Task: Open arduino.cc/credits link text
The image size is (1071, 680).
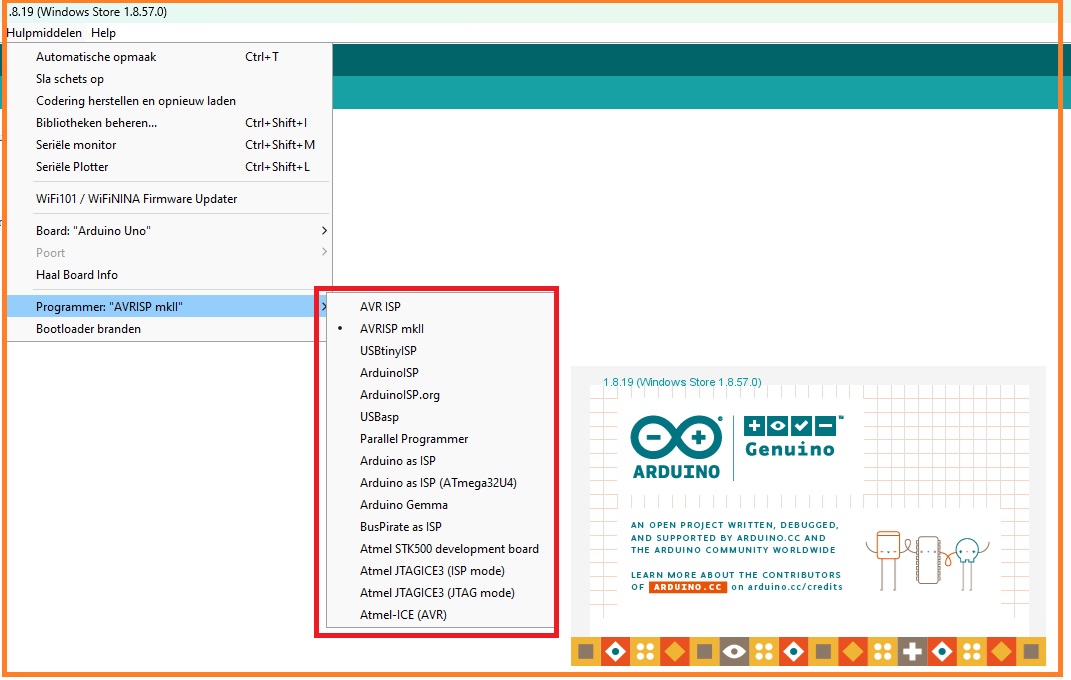Action: [x=795, y=587]
